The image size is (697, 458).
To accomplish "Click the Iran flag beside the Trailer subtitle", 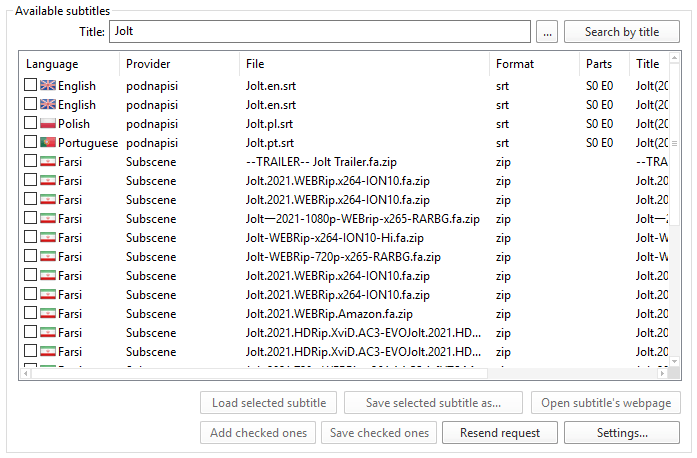I will tap(48, 161).
